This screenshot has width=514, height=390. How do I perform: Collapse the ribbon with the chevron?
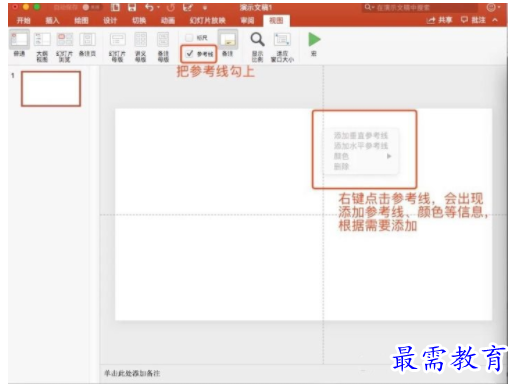point(495,20)
